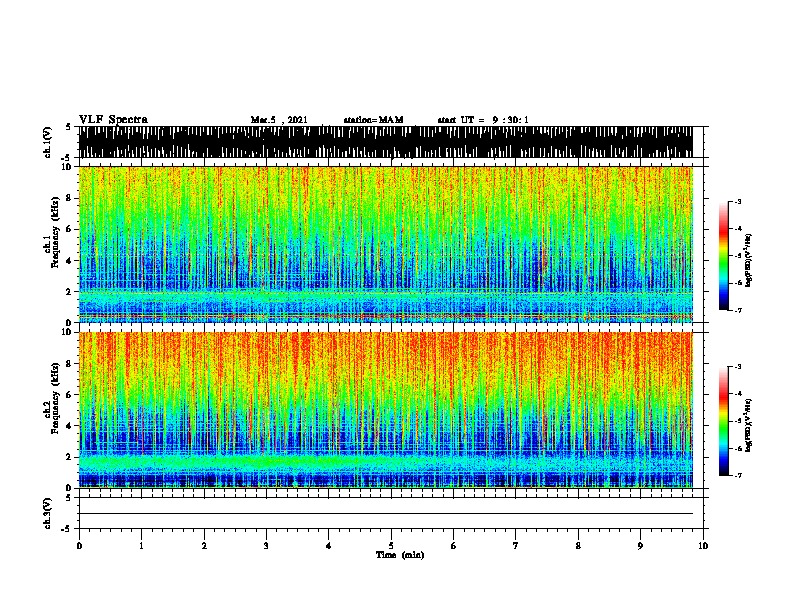The height and width of the screenshot is (612, 792).
Task: Click the "-7" label on ch.2 colorbar
Action: click(738, 476)
